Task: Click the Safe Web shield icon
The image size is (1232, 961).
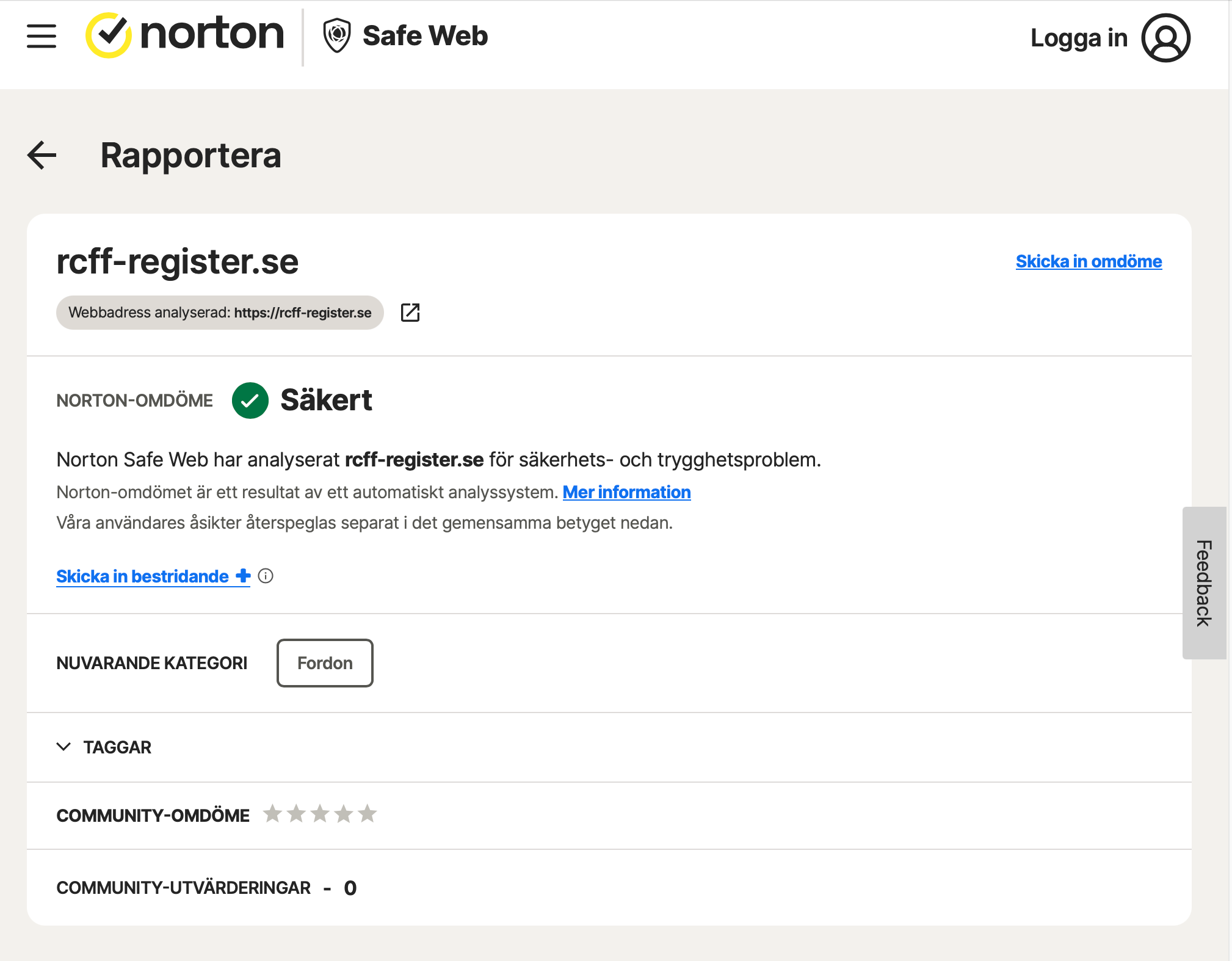Action: click(337, 35)
